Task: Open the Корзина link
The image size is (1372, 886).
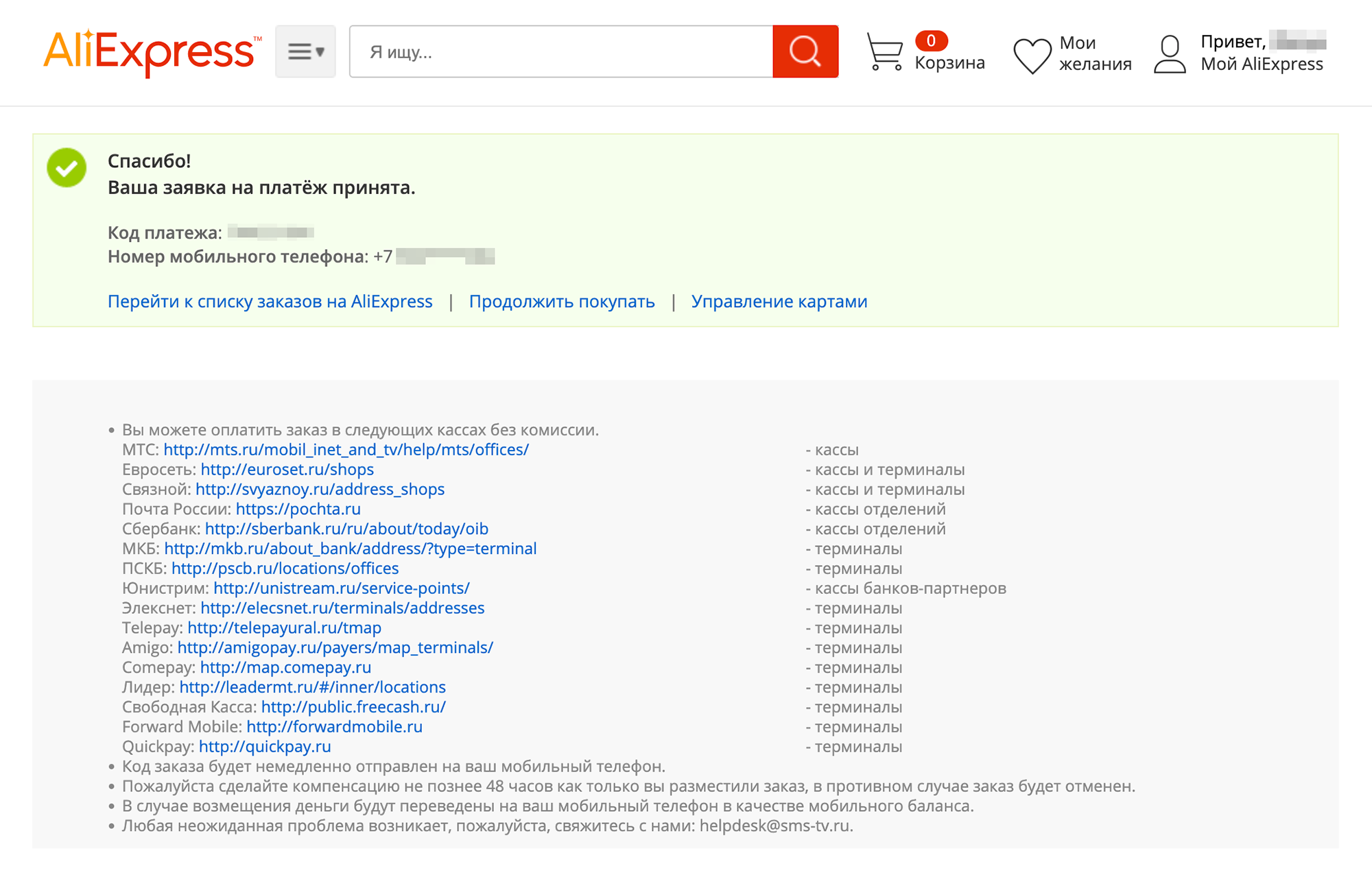Action: (949, 62)
